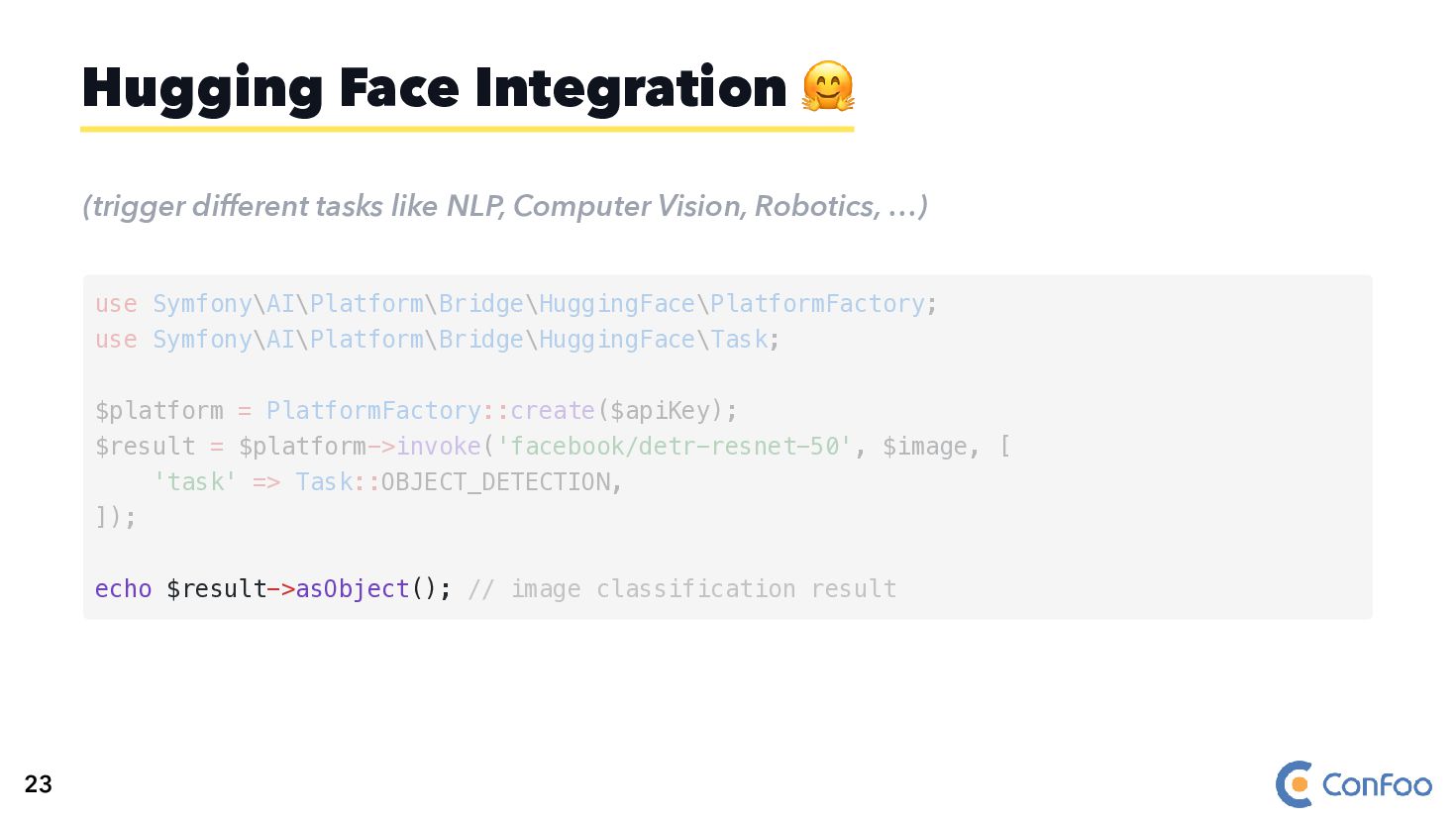Click the 'create' method call
The width and height of the screenshot is (1456, 820).
[553, 411]
